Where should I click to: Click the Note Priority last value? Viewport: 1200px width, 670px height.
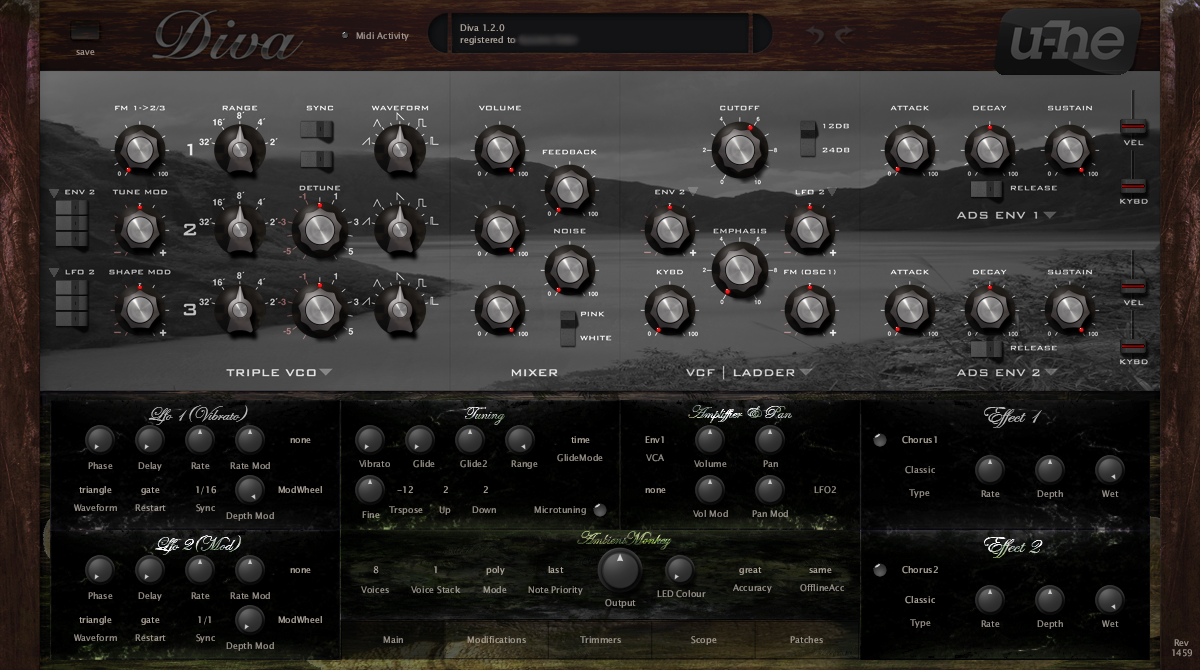555,570
